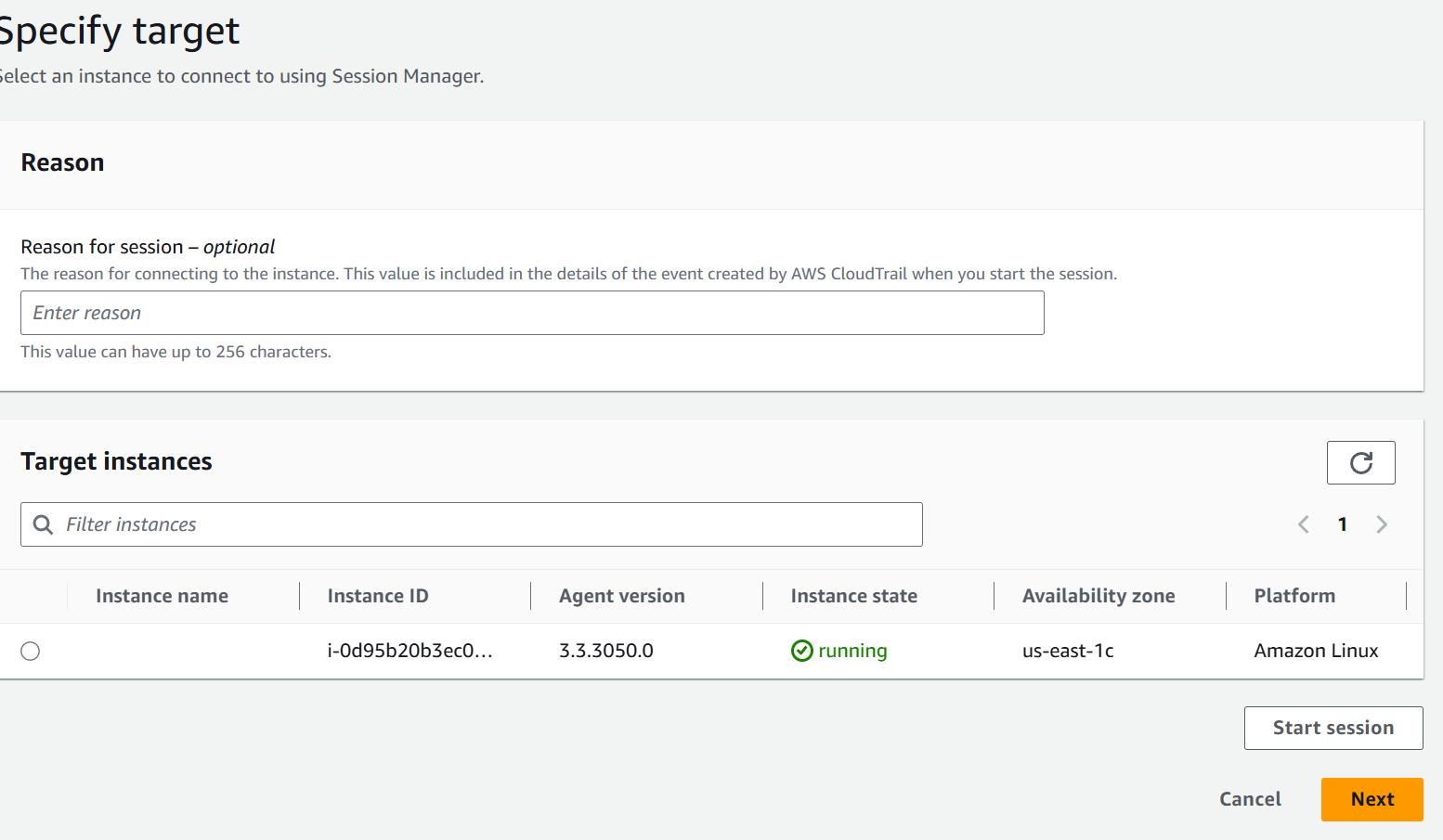Select the radio button for instance i-0d95b20b3ec0
Viewport: 1443px width, 840px height.
[x=31, y=651]
